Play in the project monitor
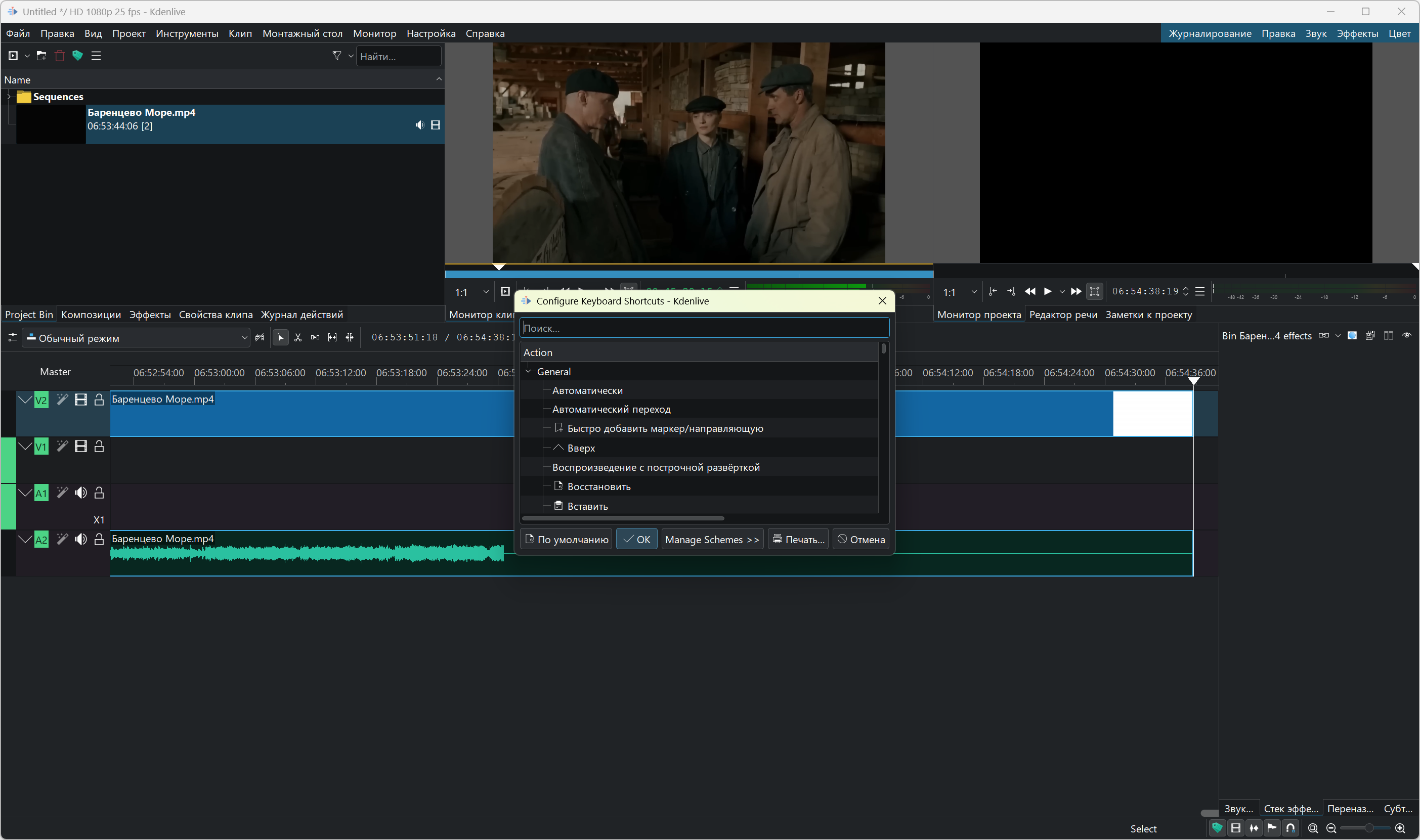 1048,291
